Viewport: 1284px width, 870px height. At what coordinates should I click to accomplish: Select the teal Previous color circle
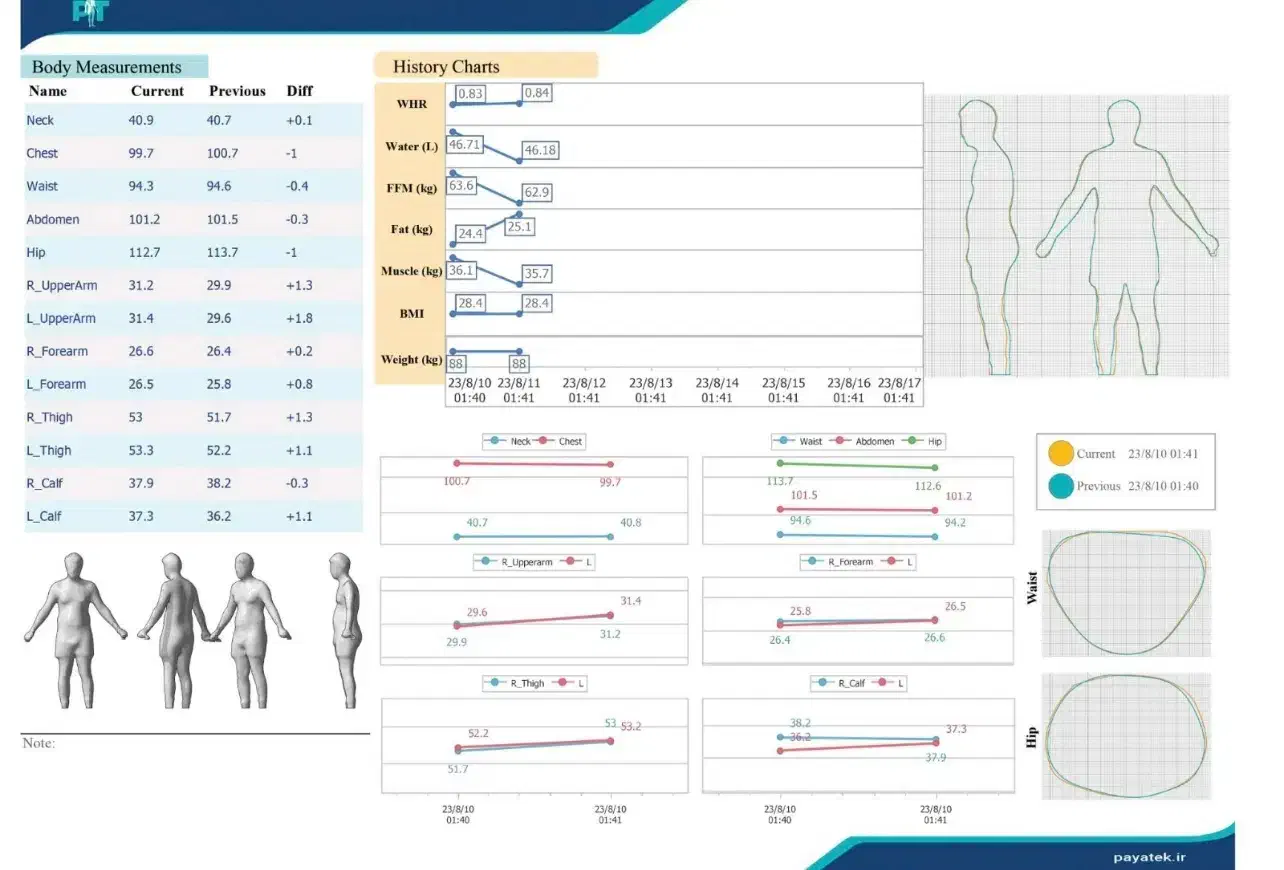click(x=1060, y=486)
